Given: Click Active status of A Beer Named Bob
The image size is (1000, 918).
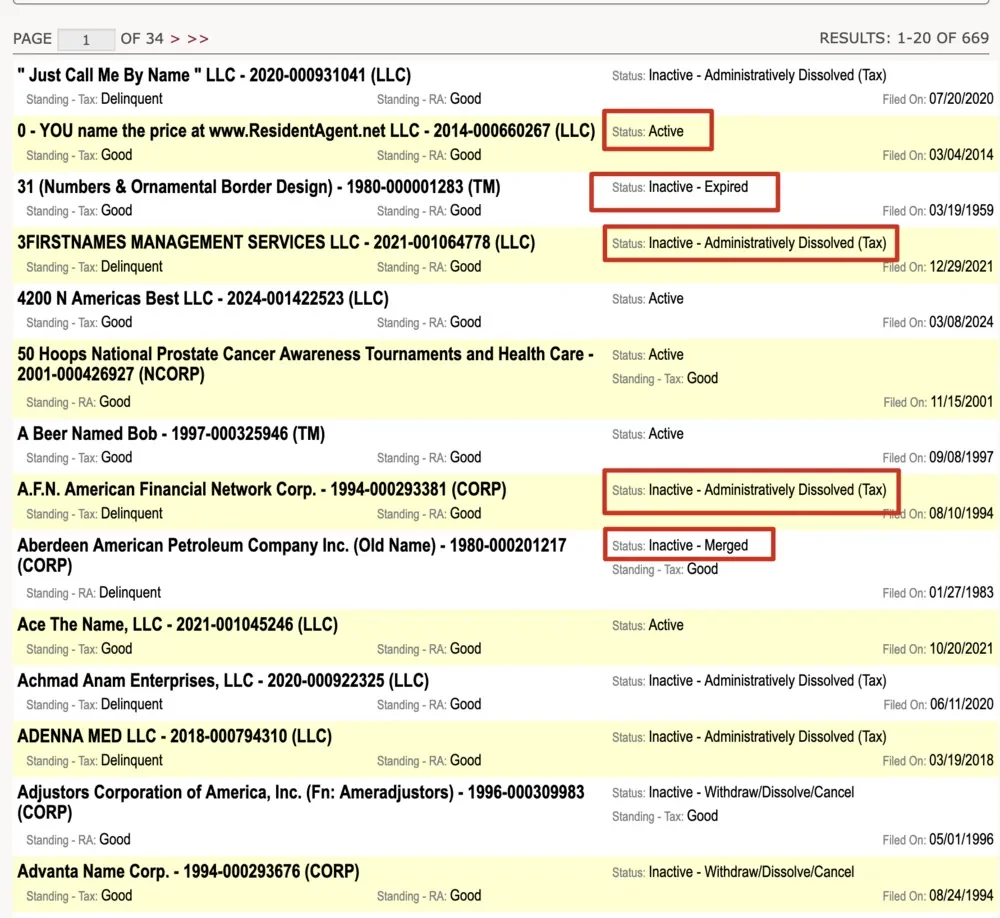Looking at the screenshot, I should [x=666, y=434].
